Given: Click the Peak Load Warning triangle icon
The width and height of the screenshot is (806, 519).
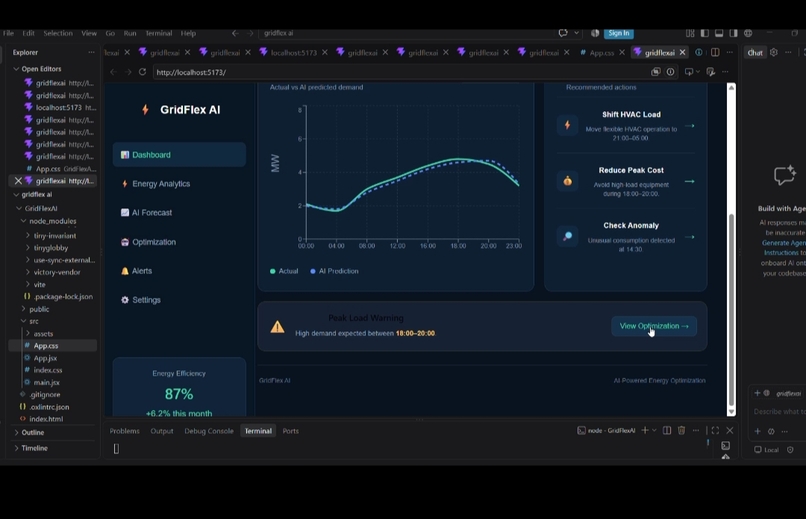Looking at the screenshot, I should (278, 326).
